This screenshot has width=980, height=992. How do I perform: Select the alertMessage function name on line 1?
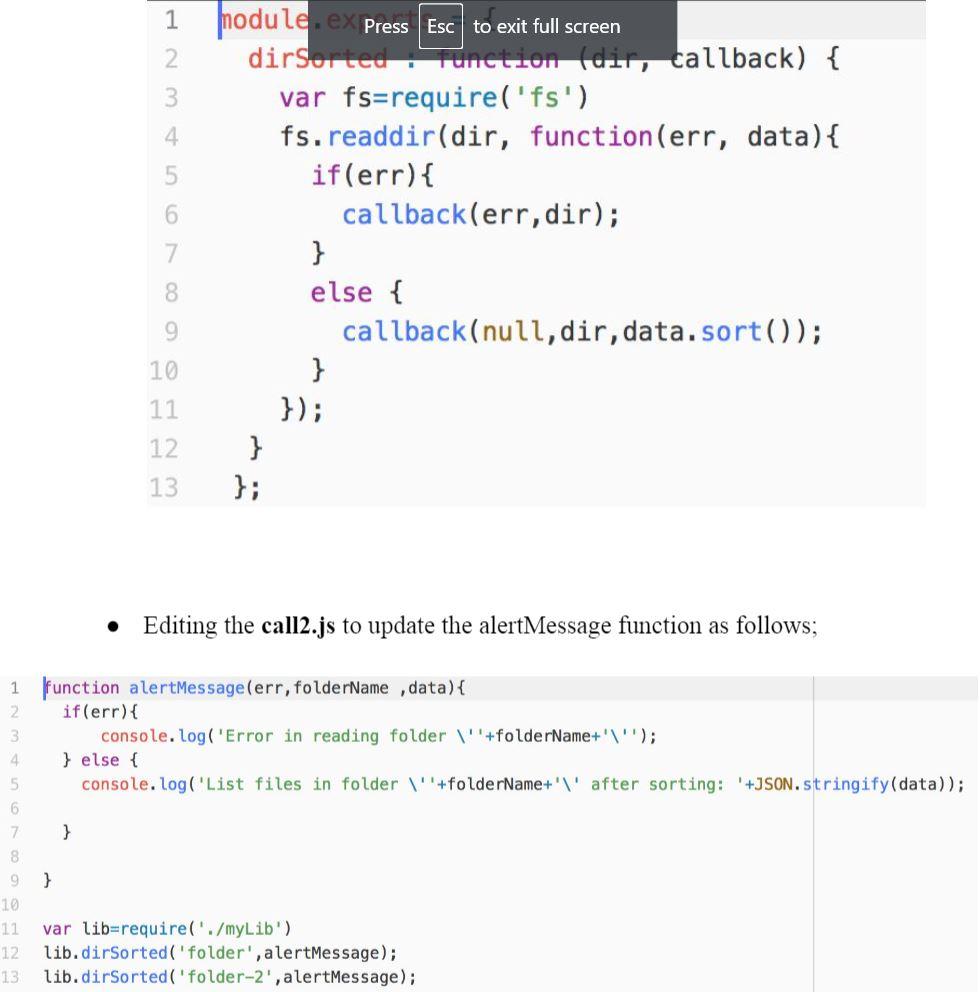186,687
